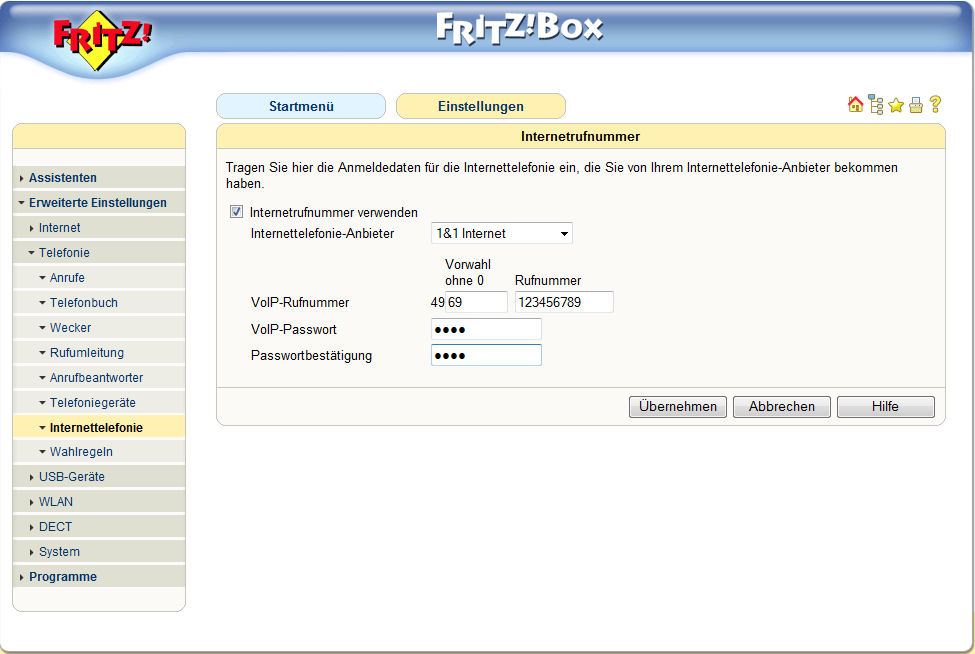Click the yellow star favorites icon
Image resolution: width=975 pixels, height=654 pixels.
pyautogui.click(x=895, y=106)
